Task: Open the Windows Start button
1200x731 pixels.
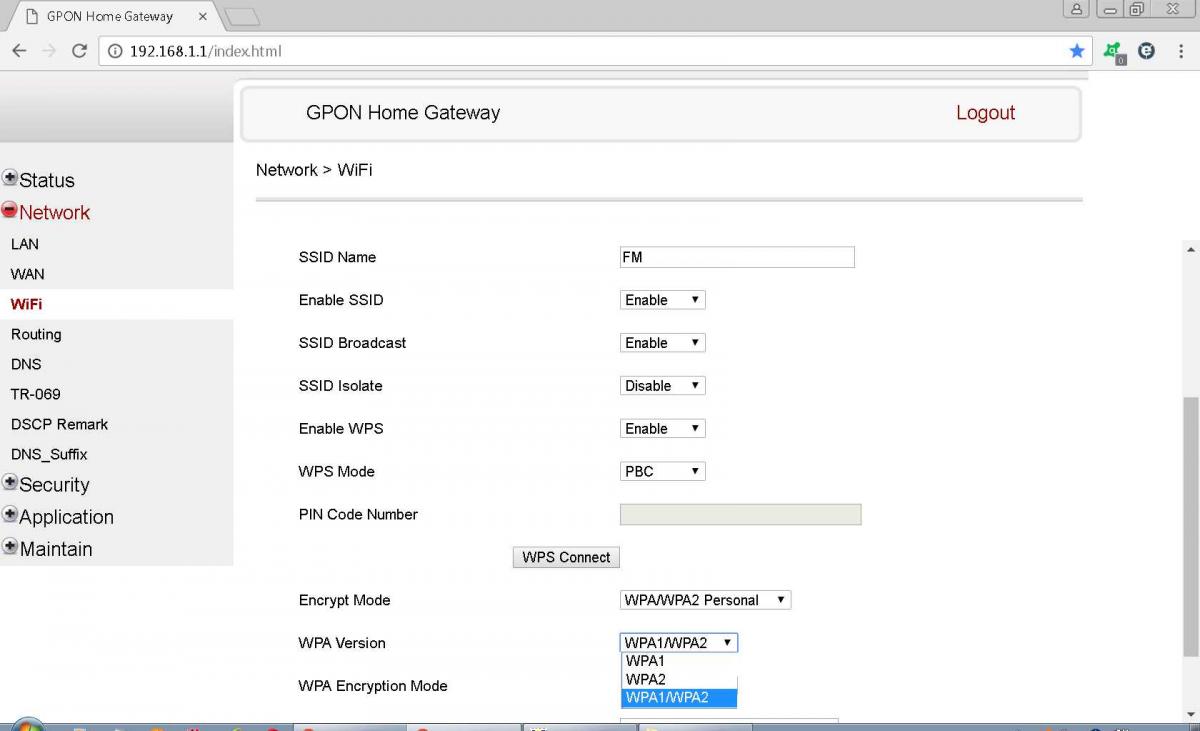Action: pos(27,725)
